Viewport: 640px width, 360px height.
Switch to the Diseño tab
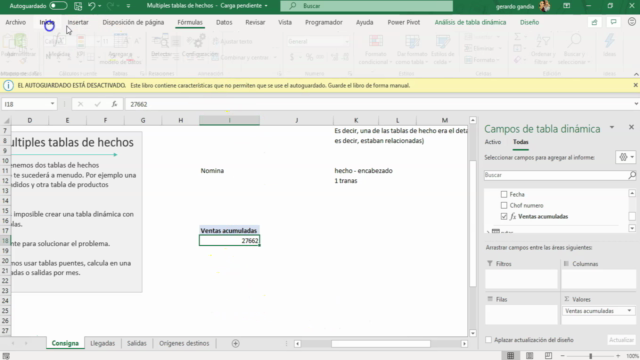coord(529,22)
